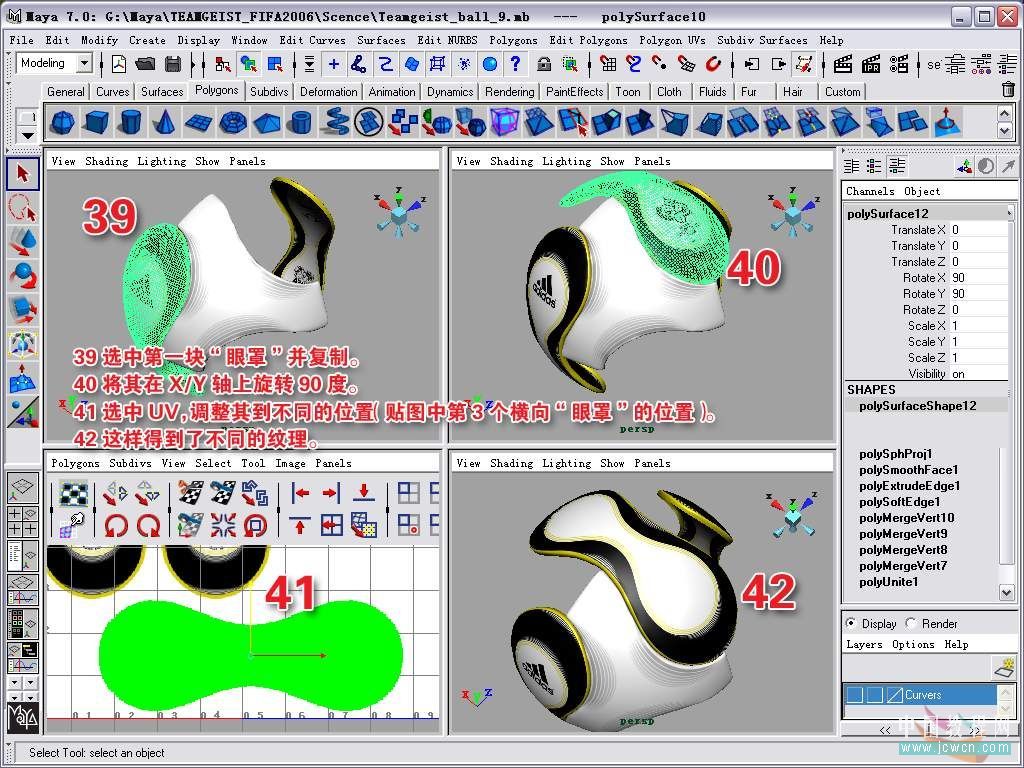This screenshot has height=768, width=1024.
Task: Start an IPR render
Action: pos(871,64)
